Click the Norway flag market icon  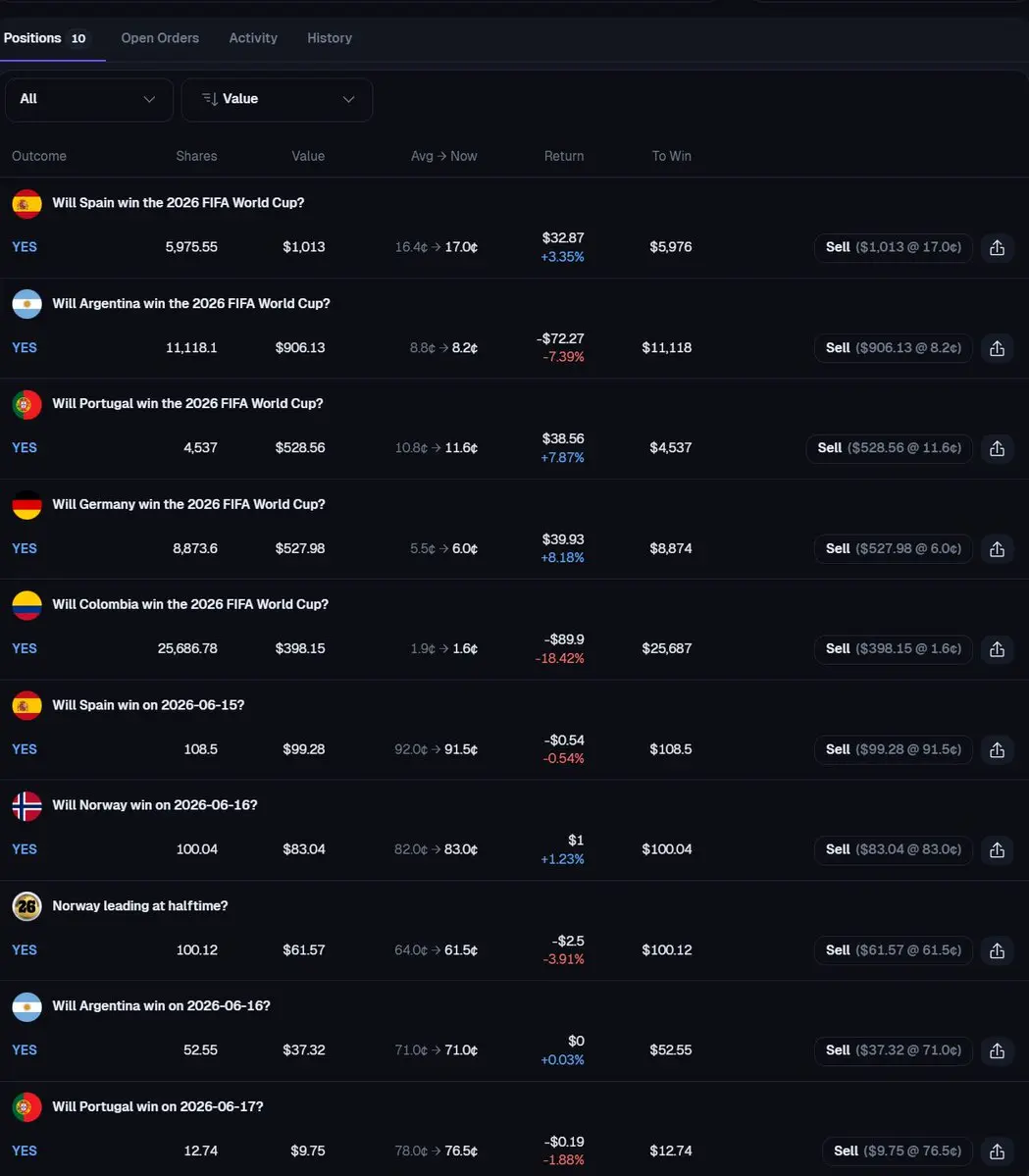point(27,806)
